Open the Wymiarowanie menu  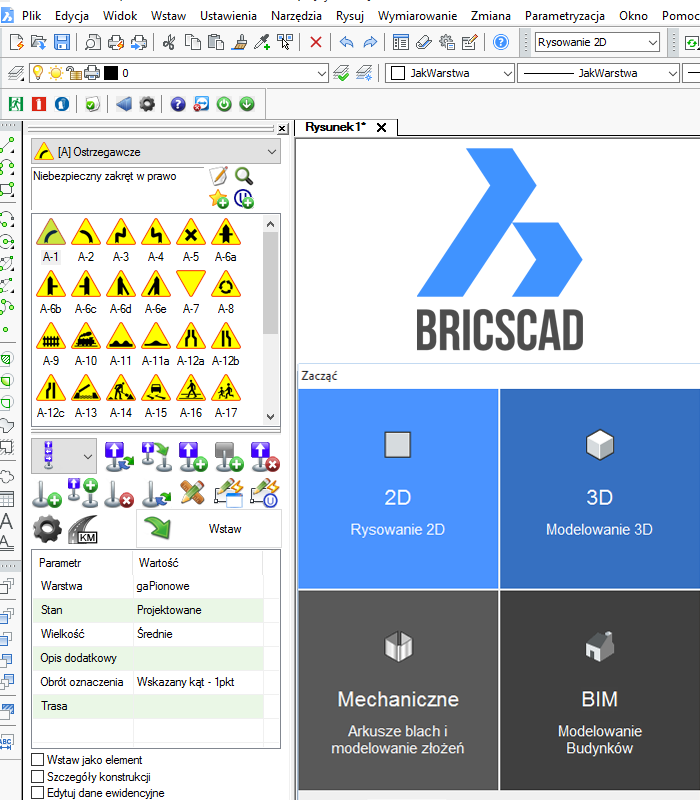(x=417, y=16)
